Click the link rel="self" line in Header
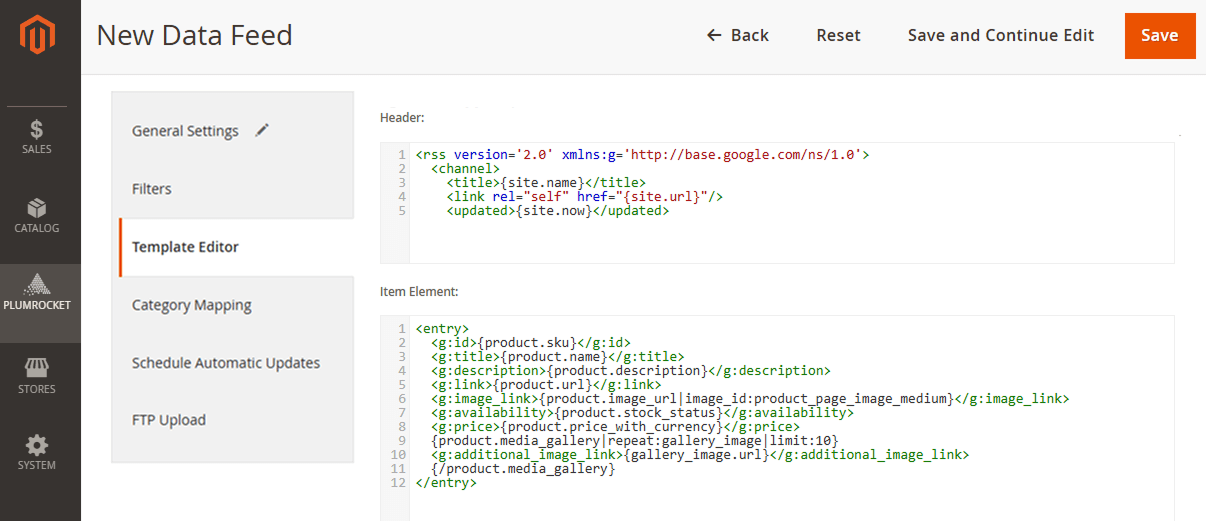This screenshot has width=1206, height=521. [584, 197]
